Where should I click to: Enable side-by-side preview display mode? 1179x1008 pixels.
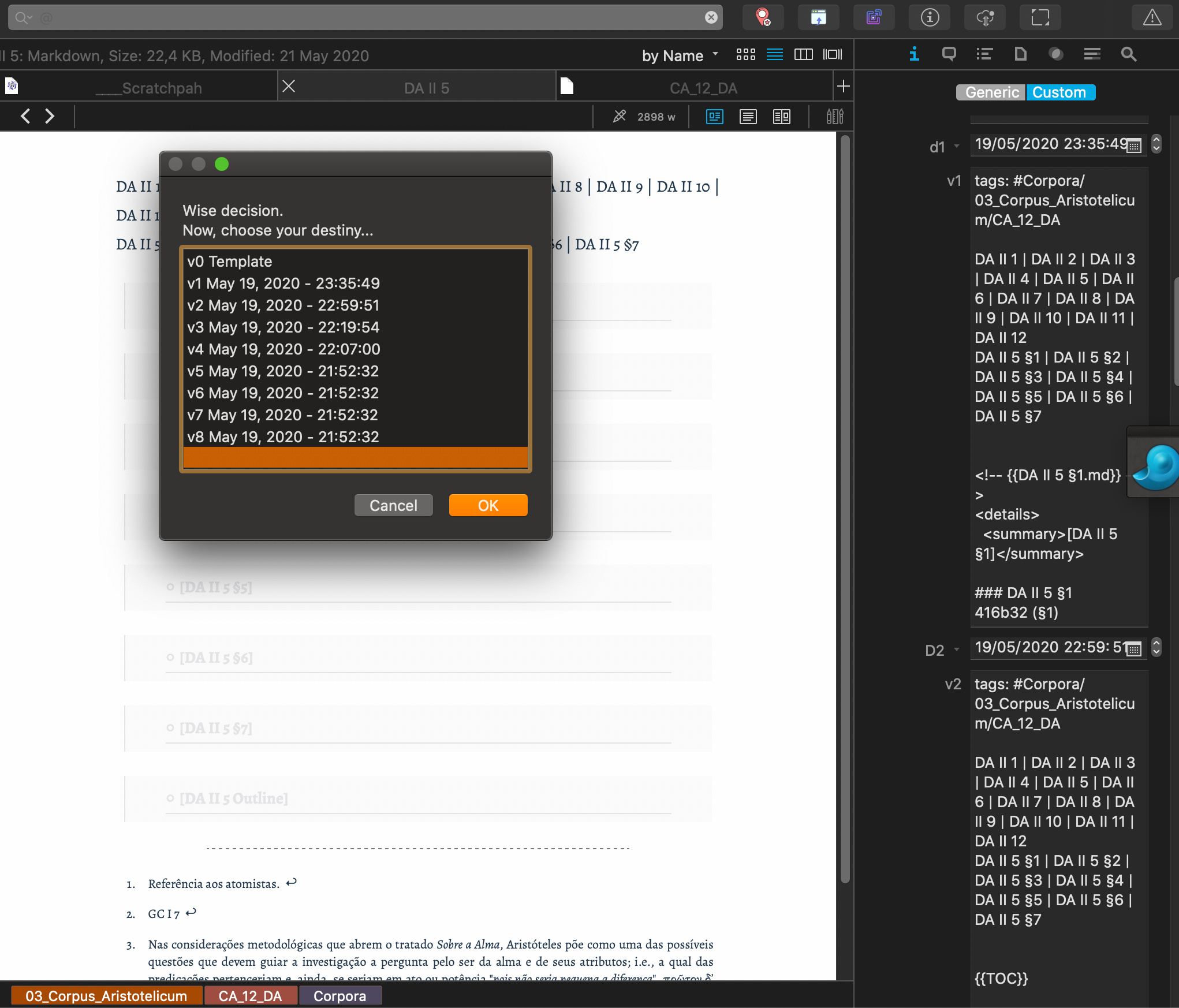click(x=782, y=117)
